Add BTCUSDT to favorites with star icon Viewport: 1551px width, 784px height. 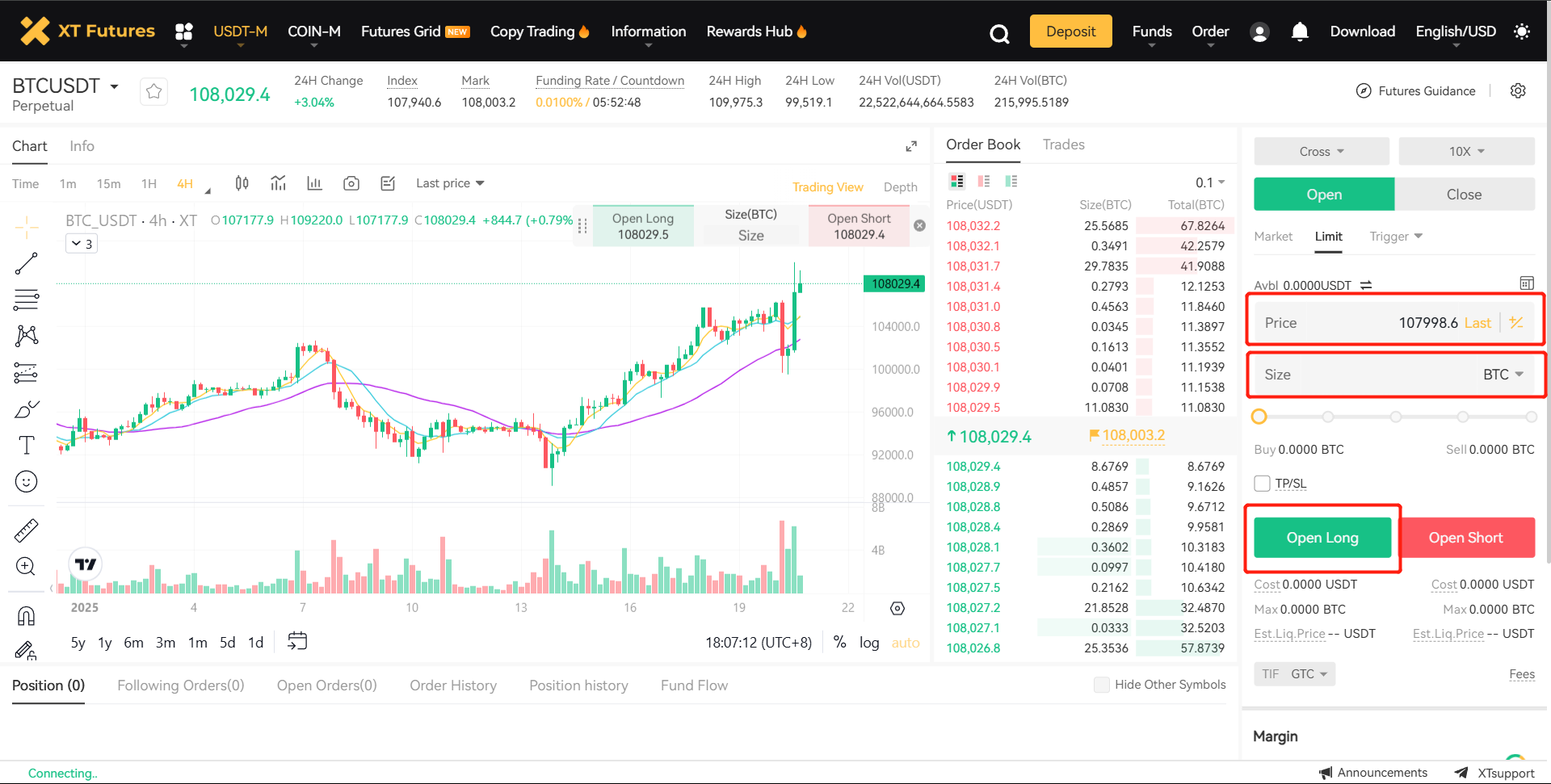153,92
